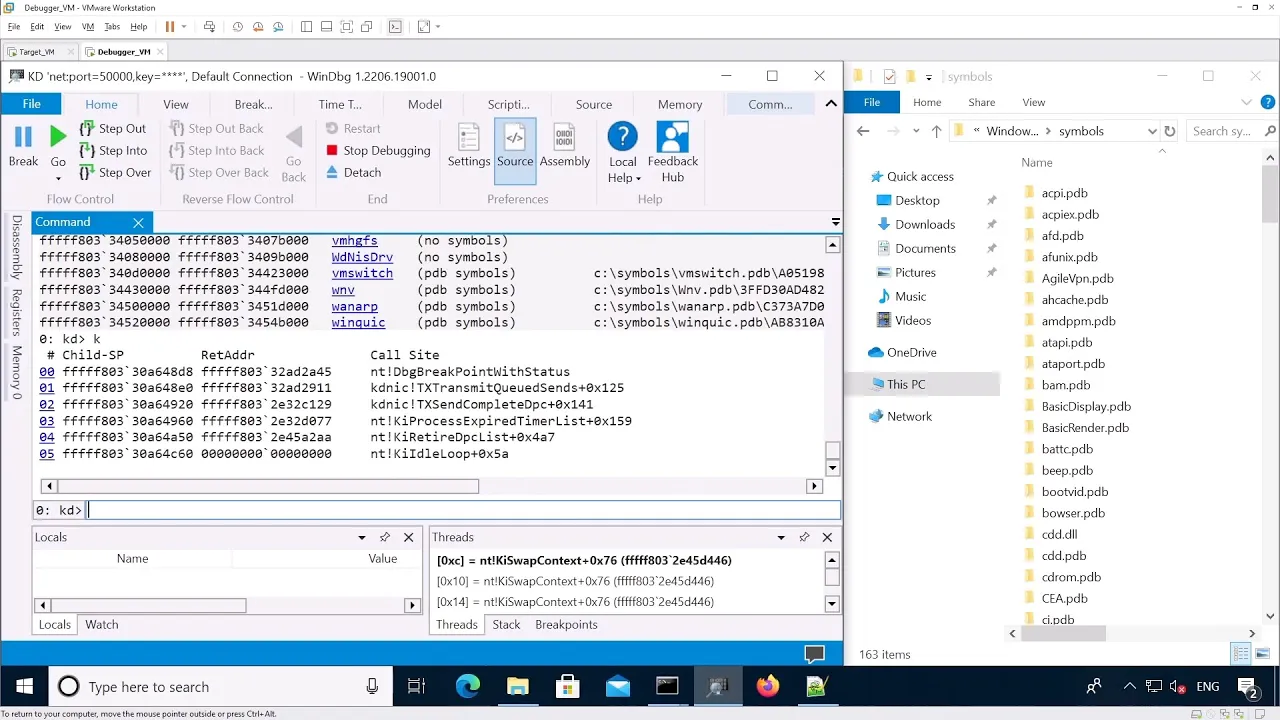The width and height of the screenshot is (1280, 720).
Task: Close the Command tab
Action: tap(139, 222)
